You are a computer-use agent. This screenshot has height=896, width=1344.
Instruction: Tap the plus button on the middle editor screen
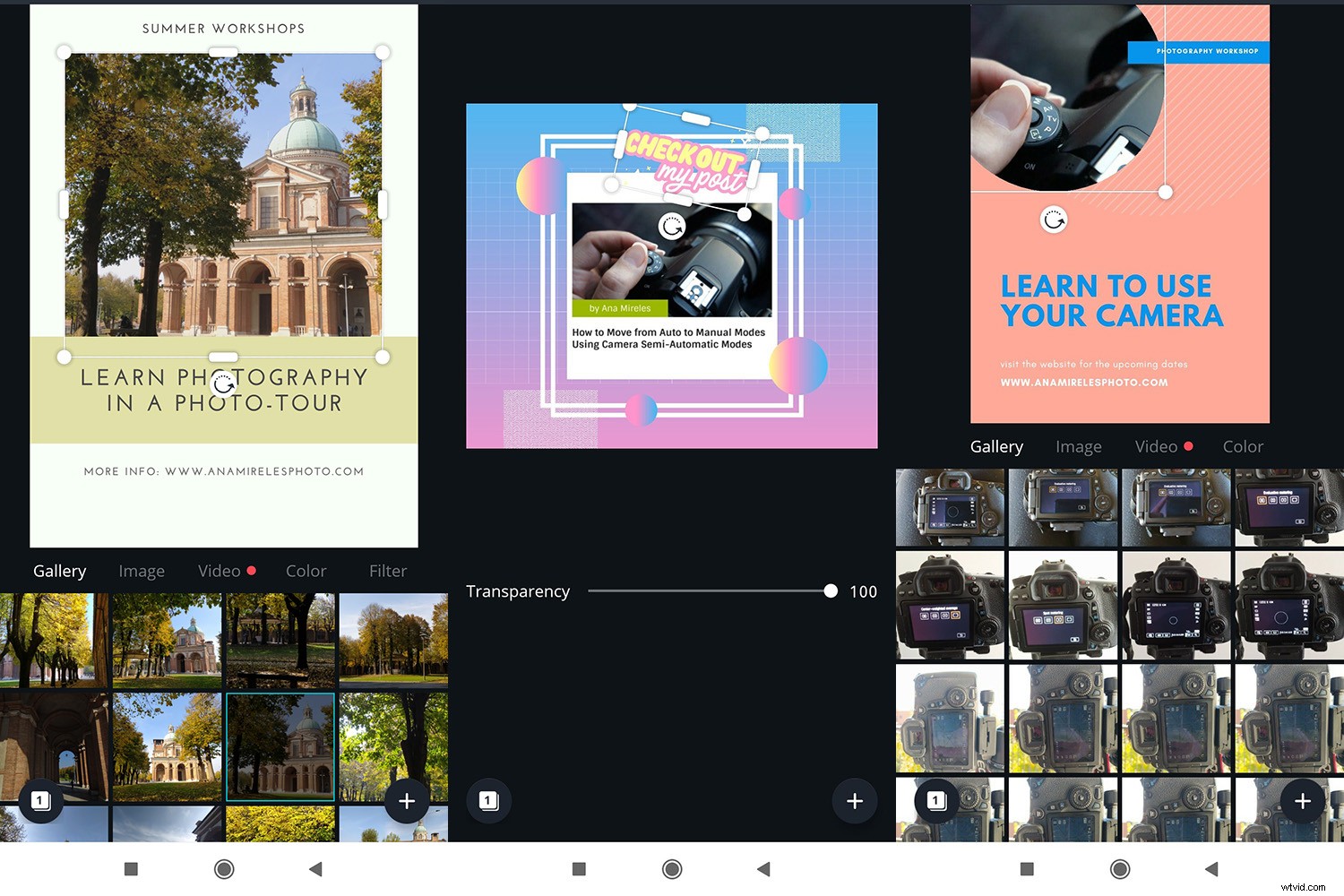point(855,801)
